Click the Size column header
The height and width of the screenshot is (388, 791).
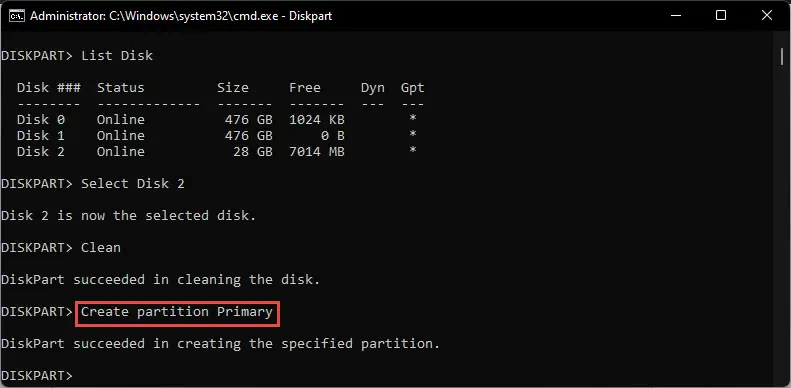(233, 88)
